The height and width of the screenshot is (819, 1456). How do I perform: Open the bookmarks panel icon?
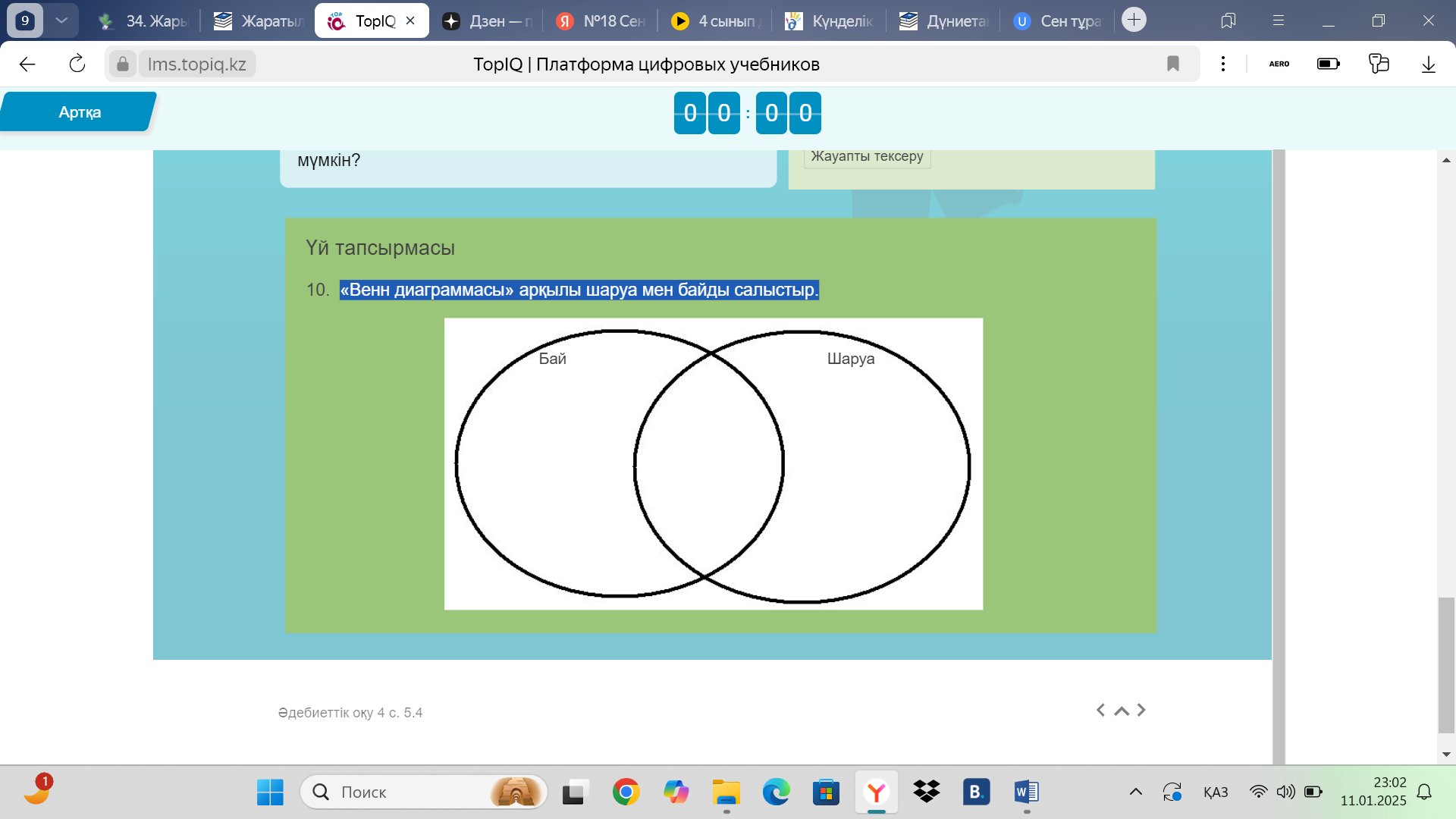pyautogui.click(x=1228, y=20)
